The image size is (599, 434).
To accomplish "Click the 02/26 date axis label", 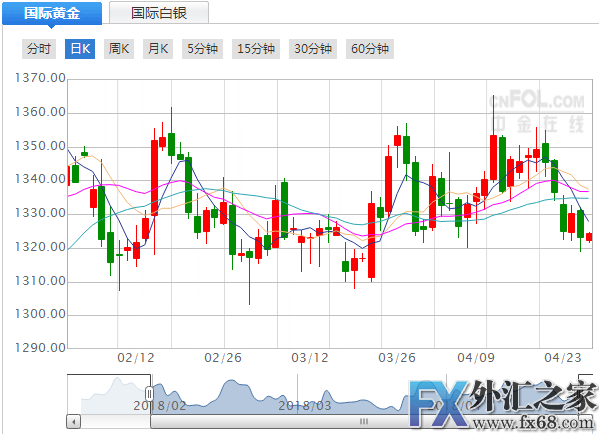I will (223, 358).
